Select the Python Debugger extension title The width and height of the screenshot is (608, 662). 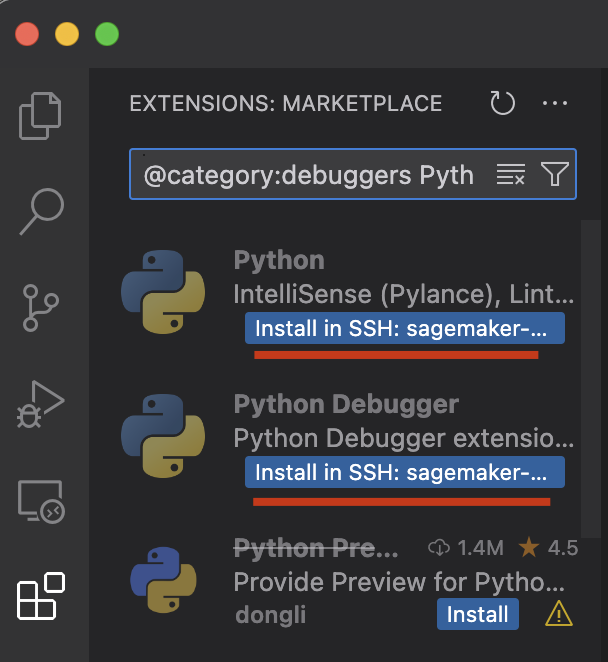[346, 404]
